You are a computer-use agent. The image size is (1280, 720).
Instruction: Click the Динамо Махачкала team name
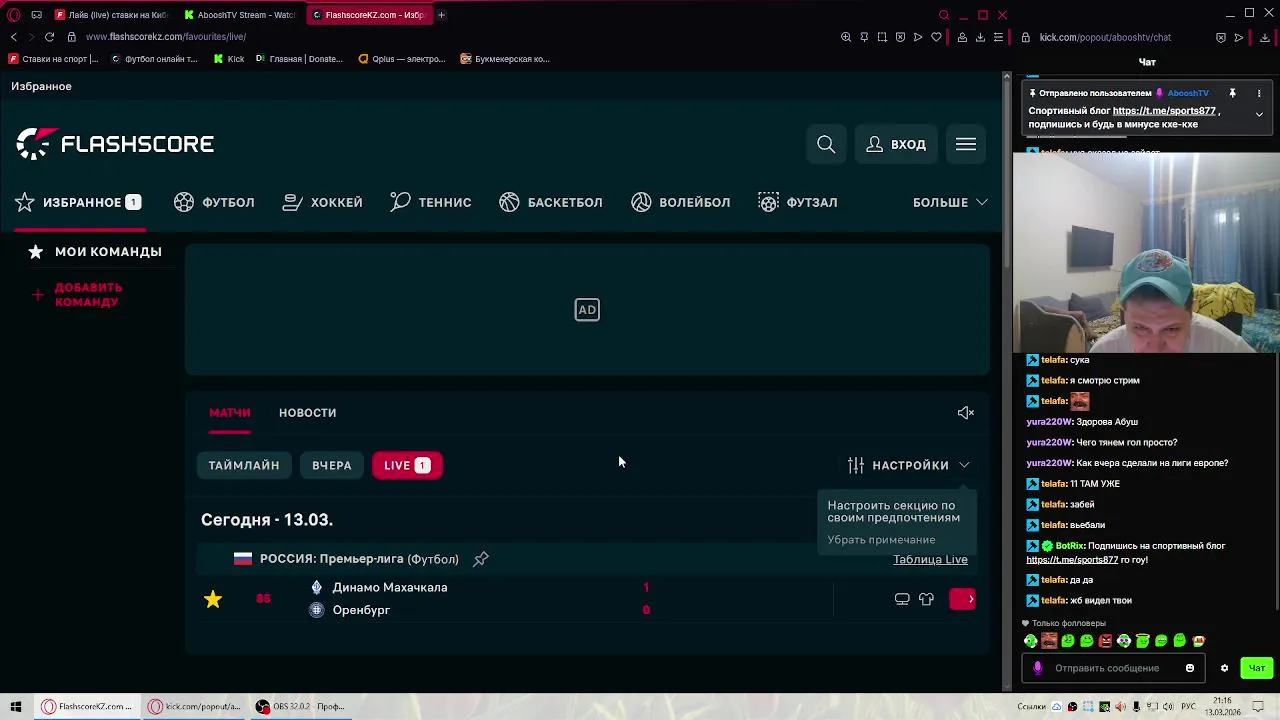[x=390, y=587]
